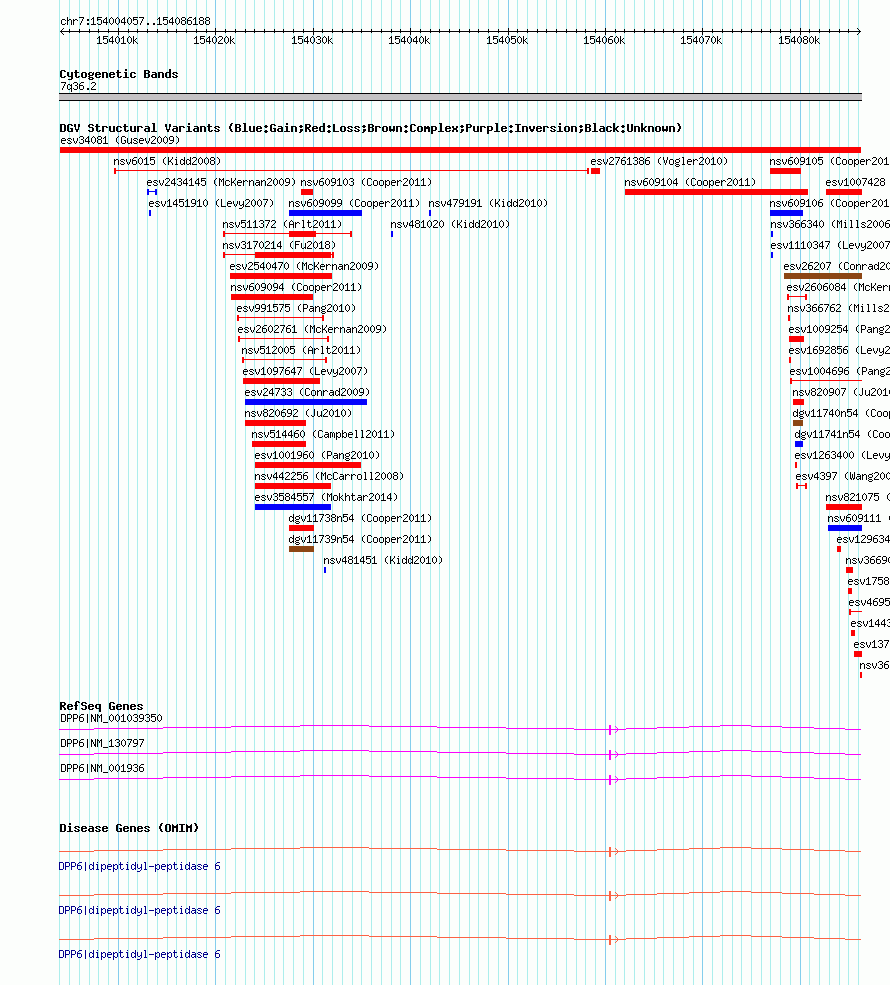Click esv1007428 variant label

pyautogui.click(x=855, y=182)
